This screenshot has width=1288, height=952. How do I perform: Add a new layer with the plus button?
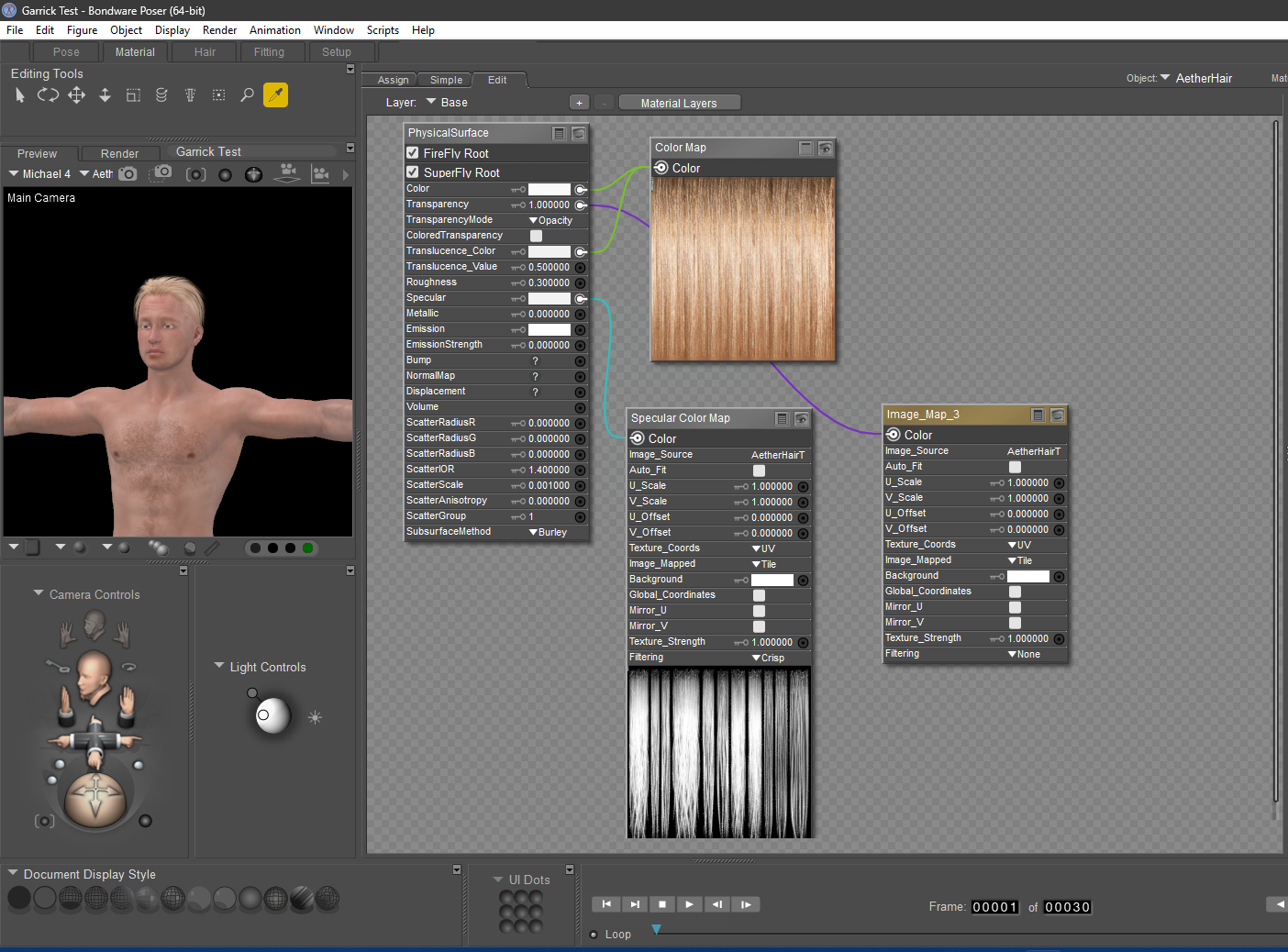(x=579, y=103)
